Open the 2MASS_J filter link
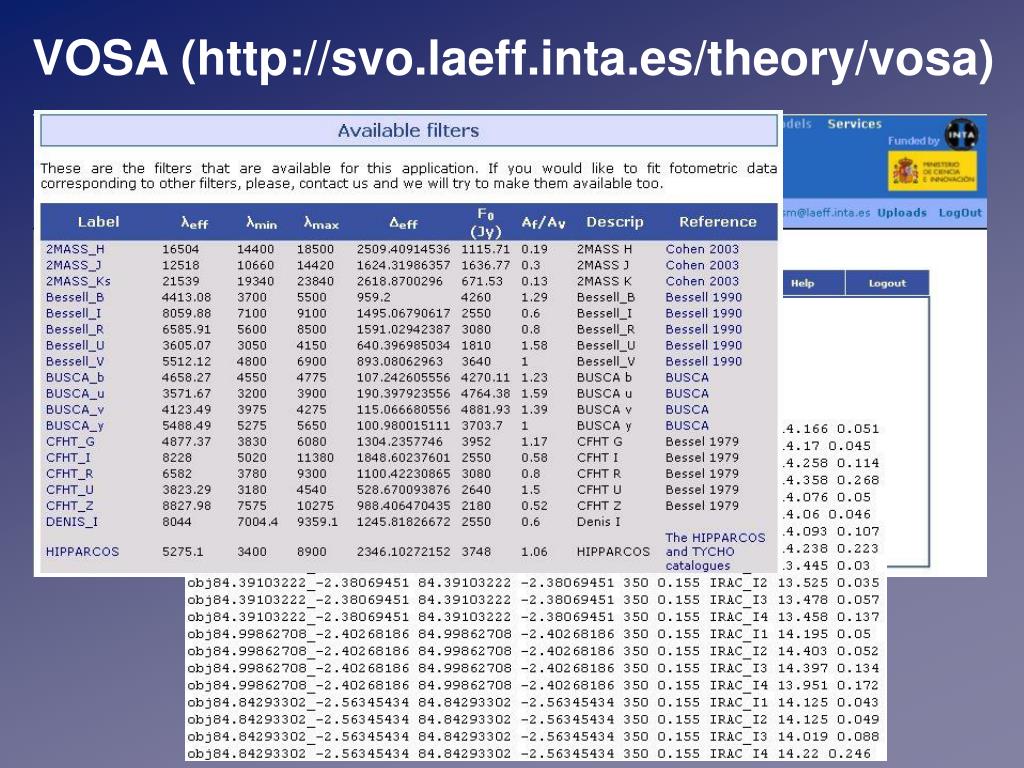1024x768 pixels. coord(75,265)
